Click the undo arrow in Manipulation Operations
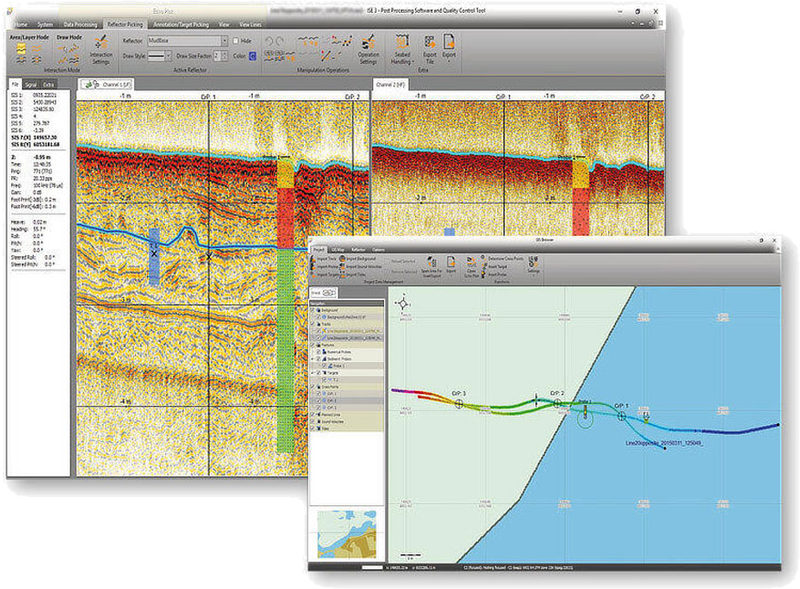800x589 pixels. tap(270, 41)
